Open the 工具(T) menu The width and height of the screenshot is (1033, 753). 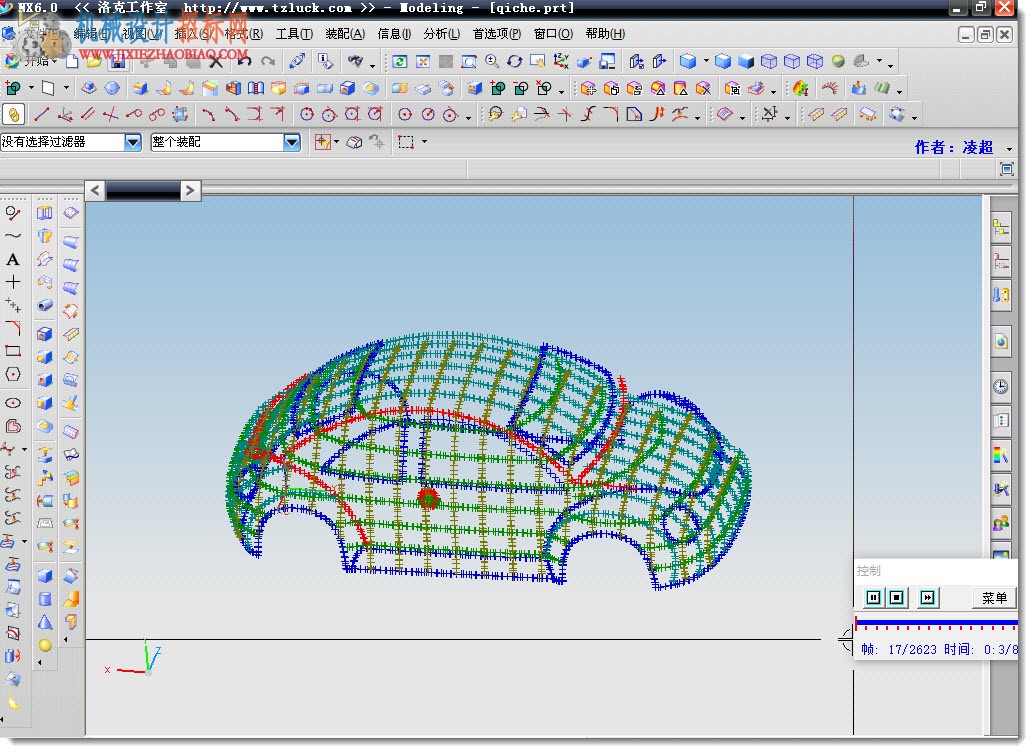point(294,34)
